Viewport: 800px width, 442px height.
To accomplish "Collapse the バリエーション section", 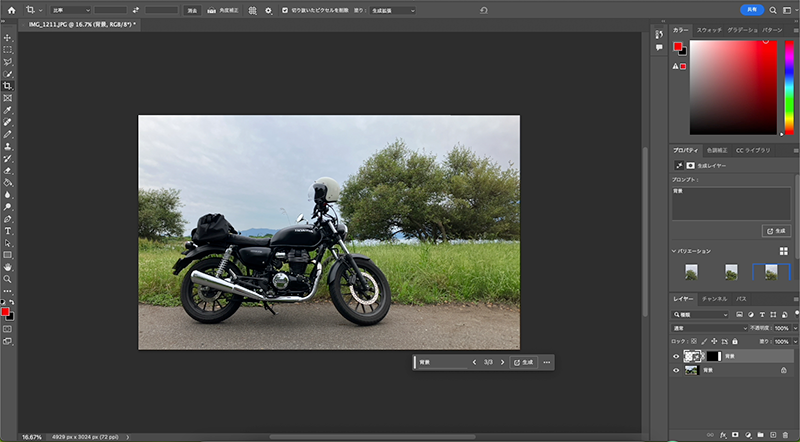I will (673, 251).
